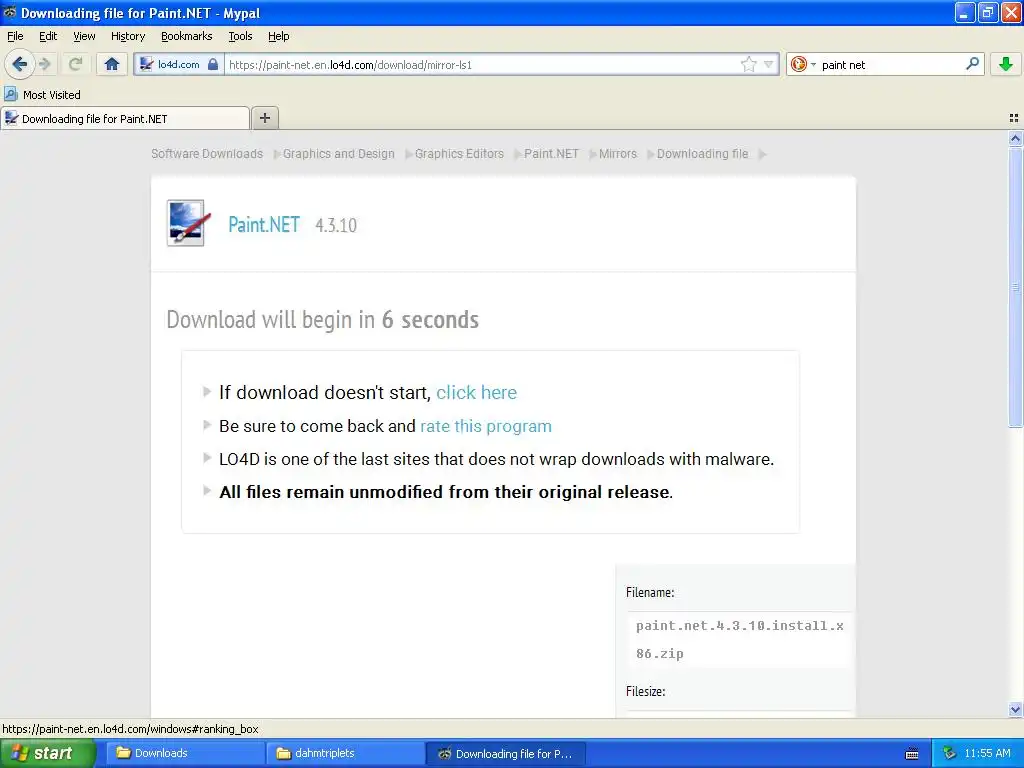Click the list all tabs icon
This screenshot has width=1024, height=768.
tap(1014, 118)
